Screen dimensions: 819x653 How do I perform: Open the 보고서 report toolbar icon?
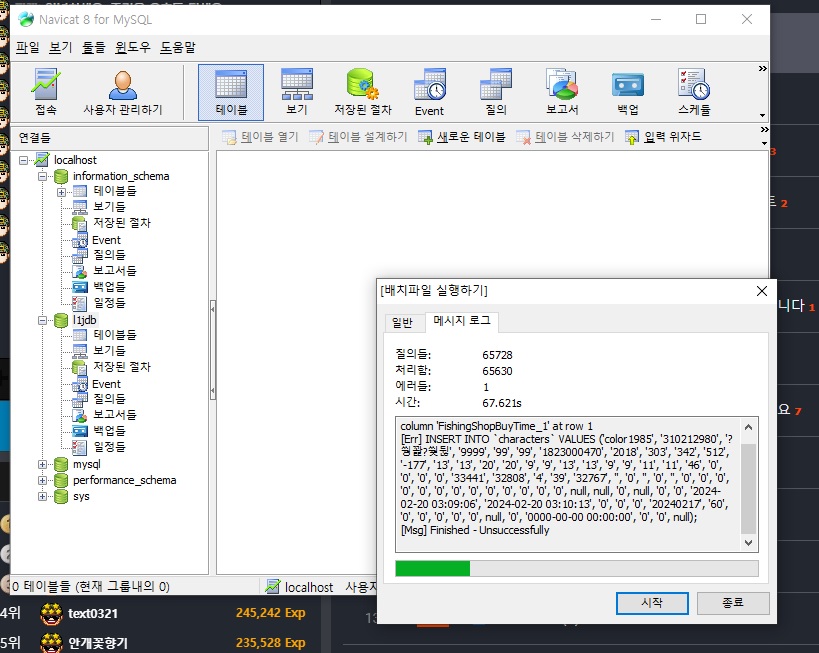click(x=562, y=92)
